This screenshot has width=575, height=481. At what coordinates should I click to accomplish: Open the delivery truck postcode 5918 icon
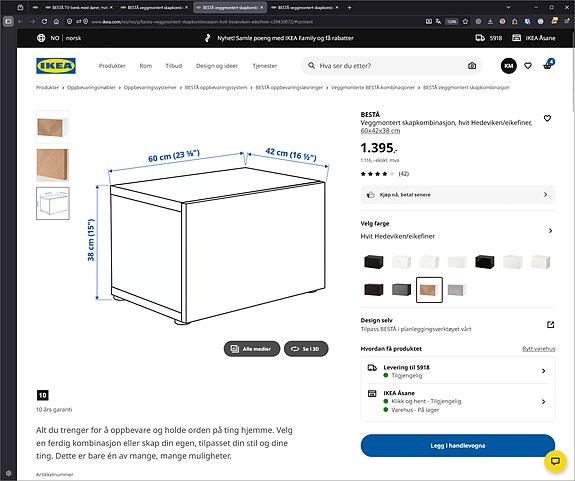point(480,38)
